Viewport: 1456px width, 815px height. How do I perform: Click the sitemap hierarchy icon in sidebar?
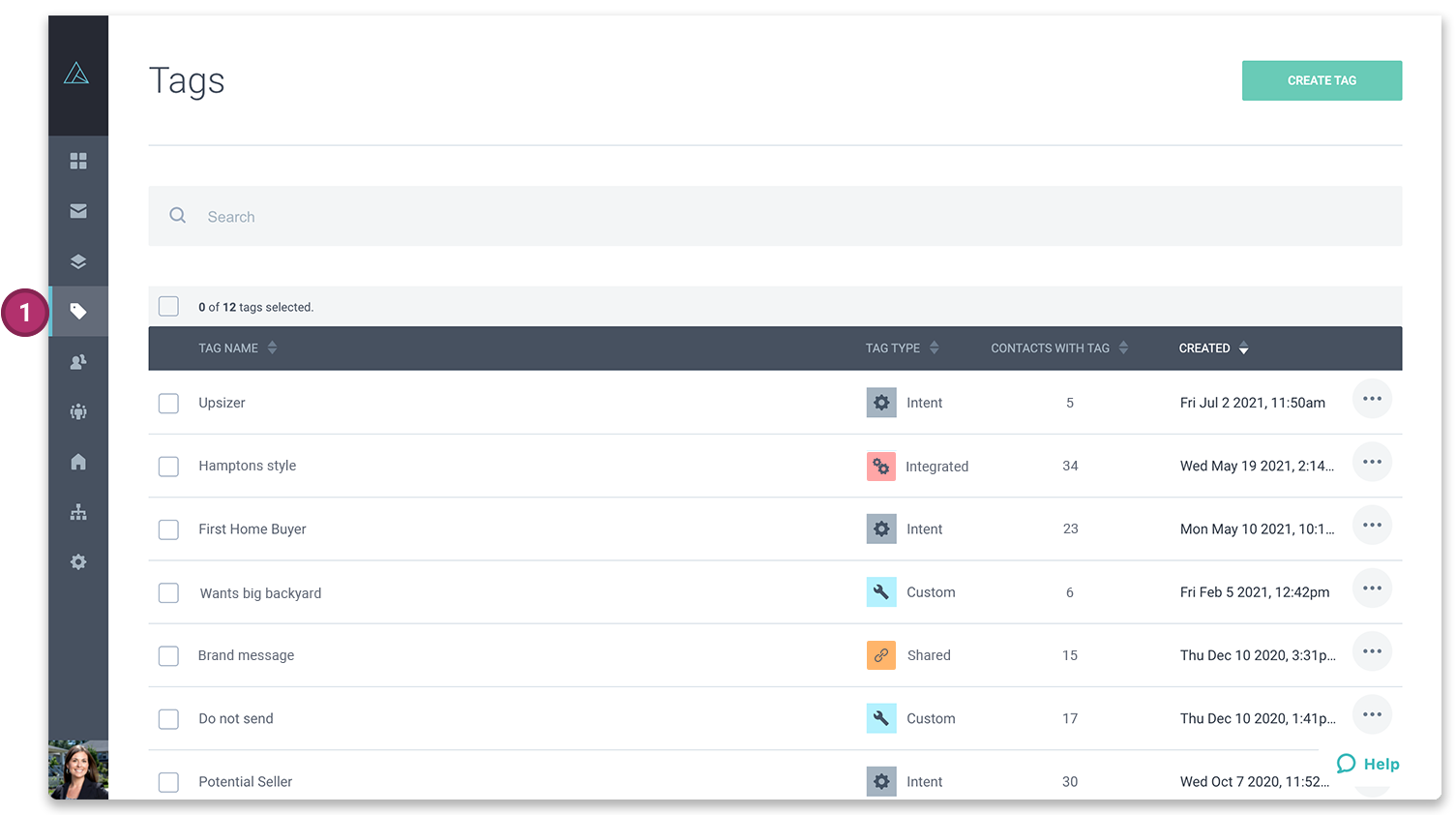coord(77,512)
